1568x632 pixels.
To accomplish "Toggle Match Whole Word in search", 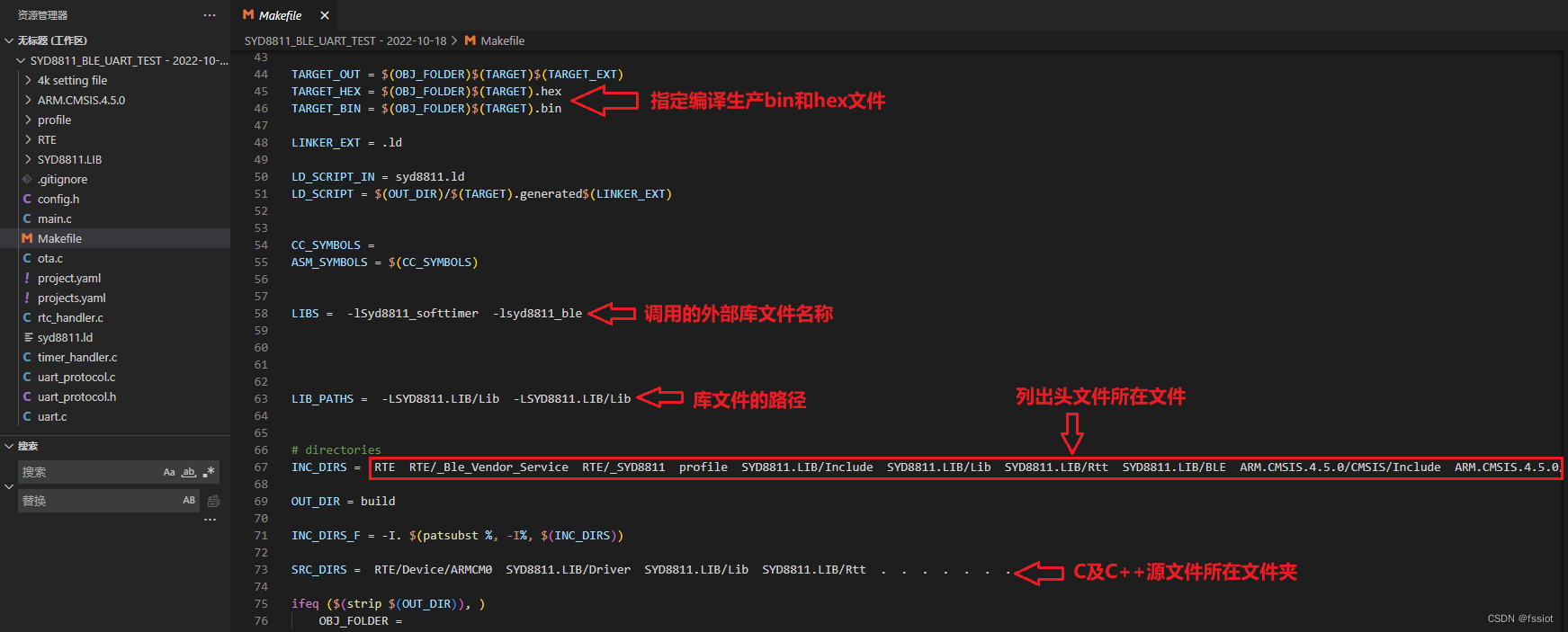I will (189, 472).
